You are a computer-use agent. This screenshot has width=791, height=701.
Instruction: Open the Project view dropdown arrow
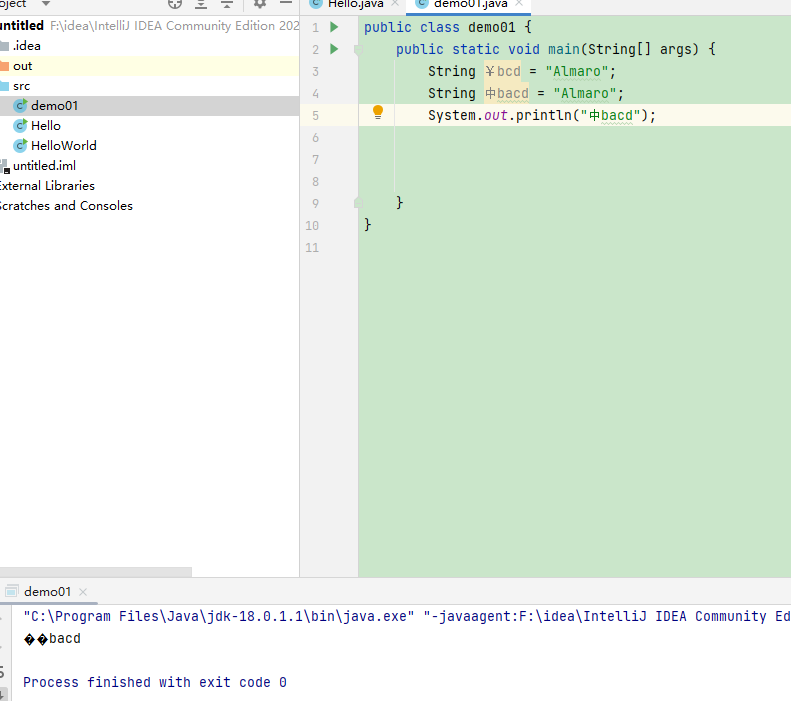45,4
